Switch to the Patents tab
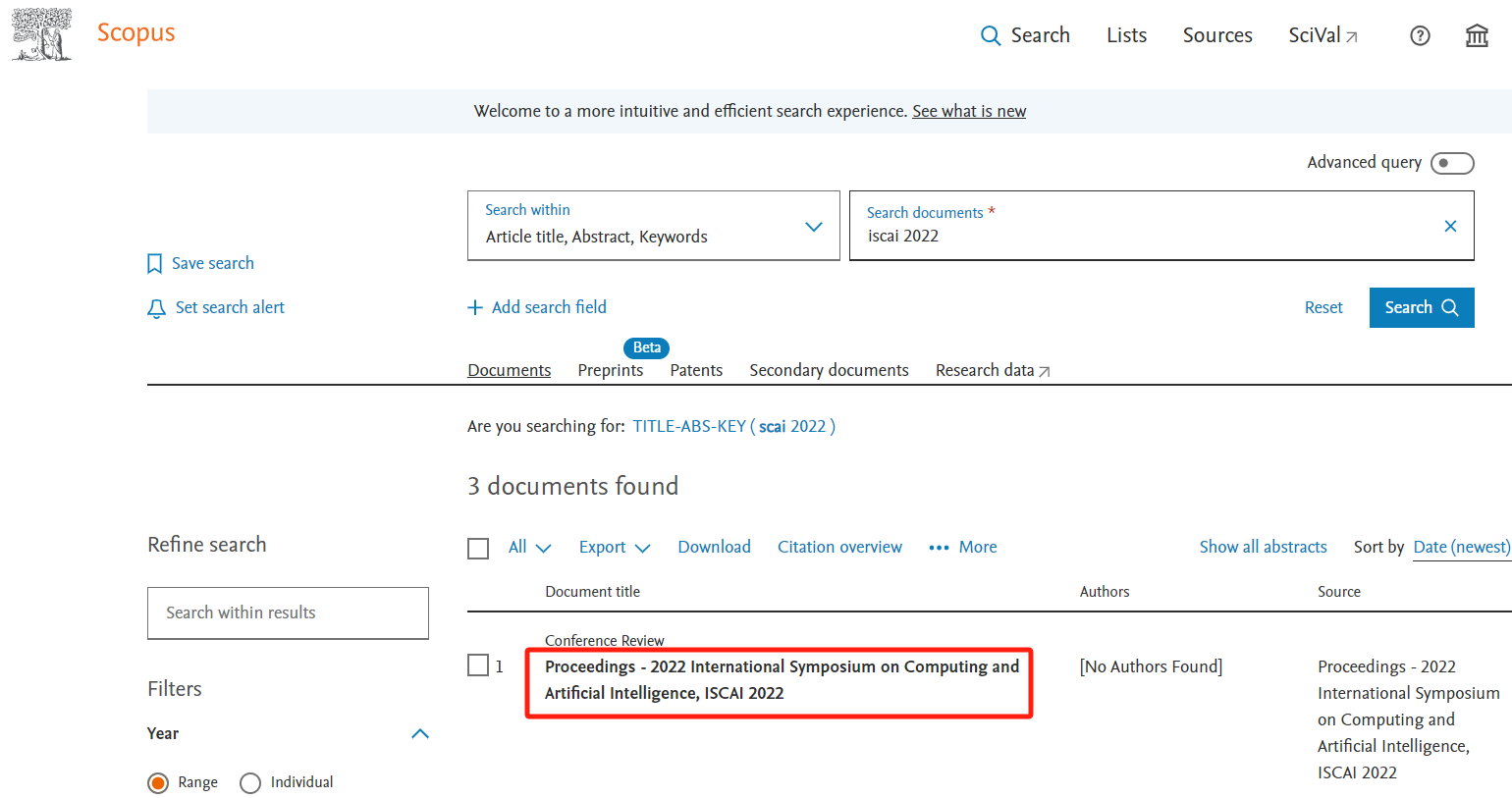Image resolution: width=1512 pixels, height=798 pixels. [x=696, y=370]
